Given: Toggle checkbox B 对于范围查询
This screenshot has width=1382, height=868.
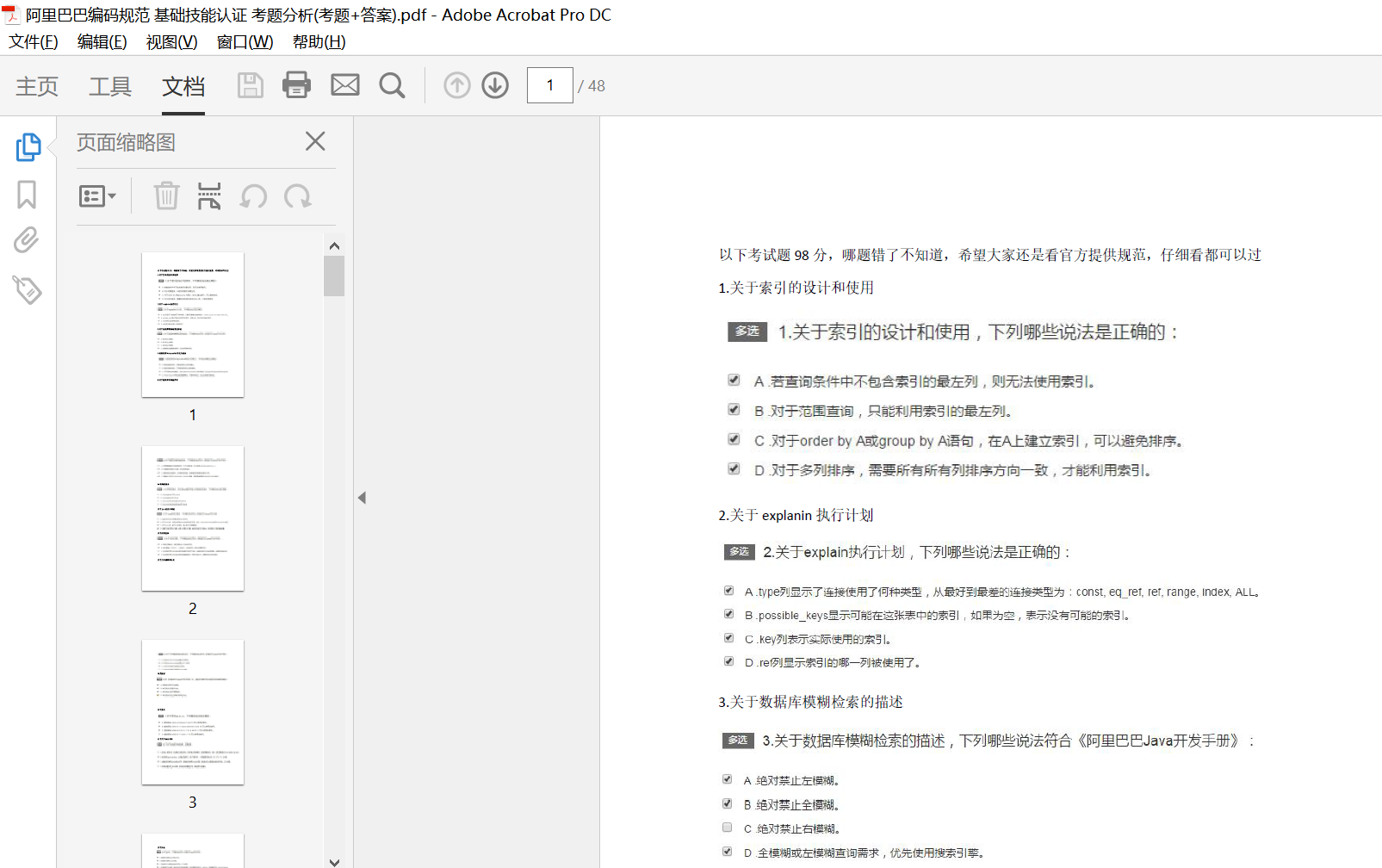Looking at the screenshot, I should (x=734, y=410).
